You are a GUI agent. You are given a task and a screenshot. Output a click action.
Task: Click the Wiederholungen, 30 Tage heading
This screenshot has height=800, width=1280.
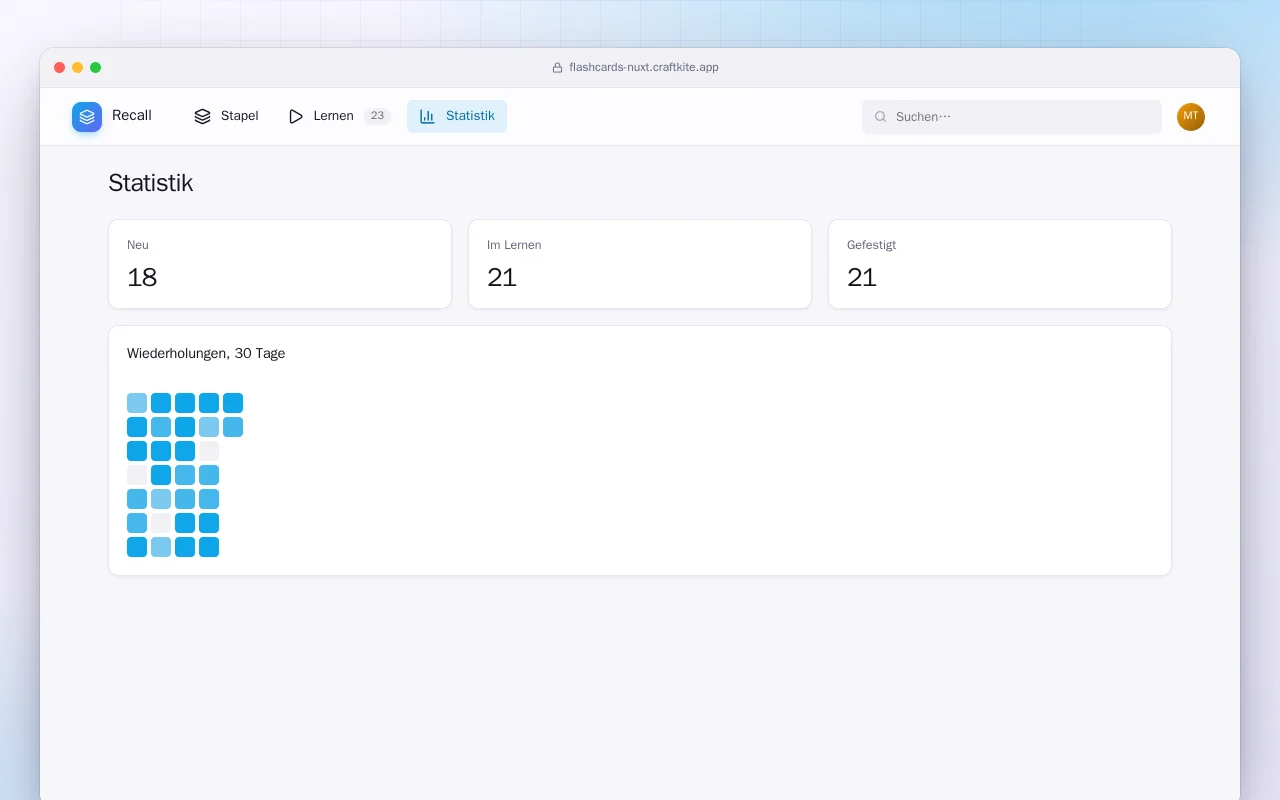point(206,354)
